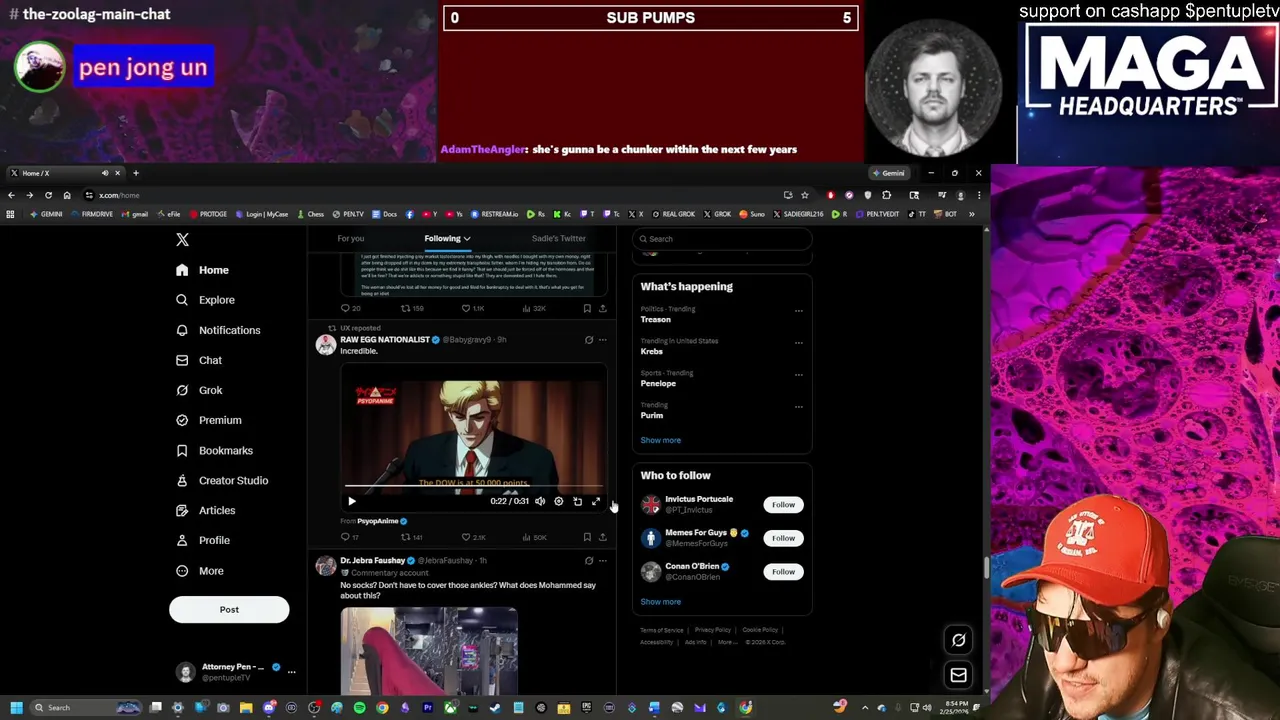Open the PsyopAnime source link
Viewport: 1280px width, 720px height.
(x=381, y=521)
